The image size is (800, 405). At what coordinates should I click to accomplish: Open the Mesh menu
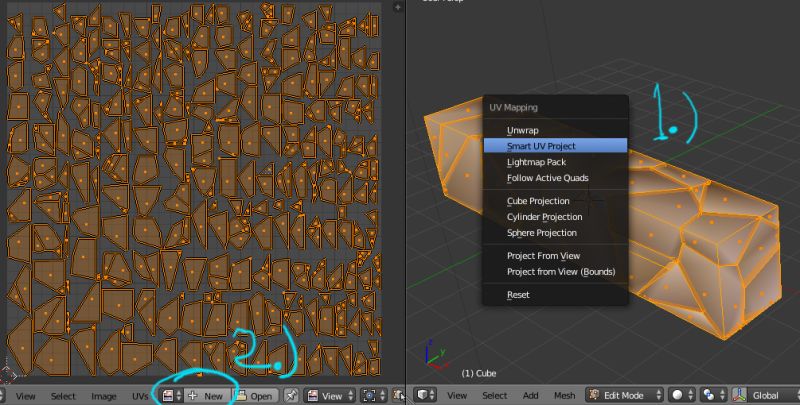(564, 396)
